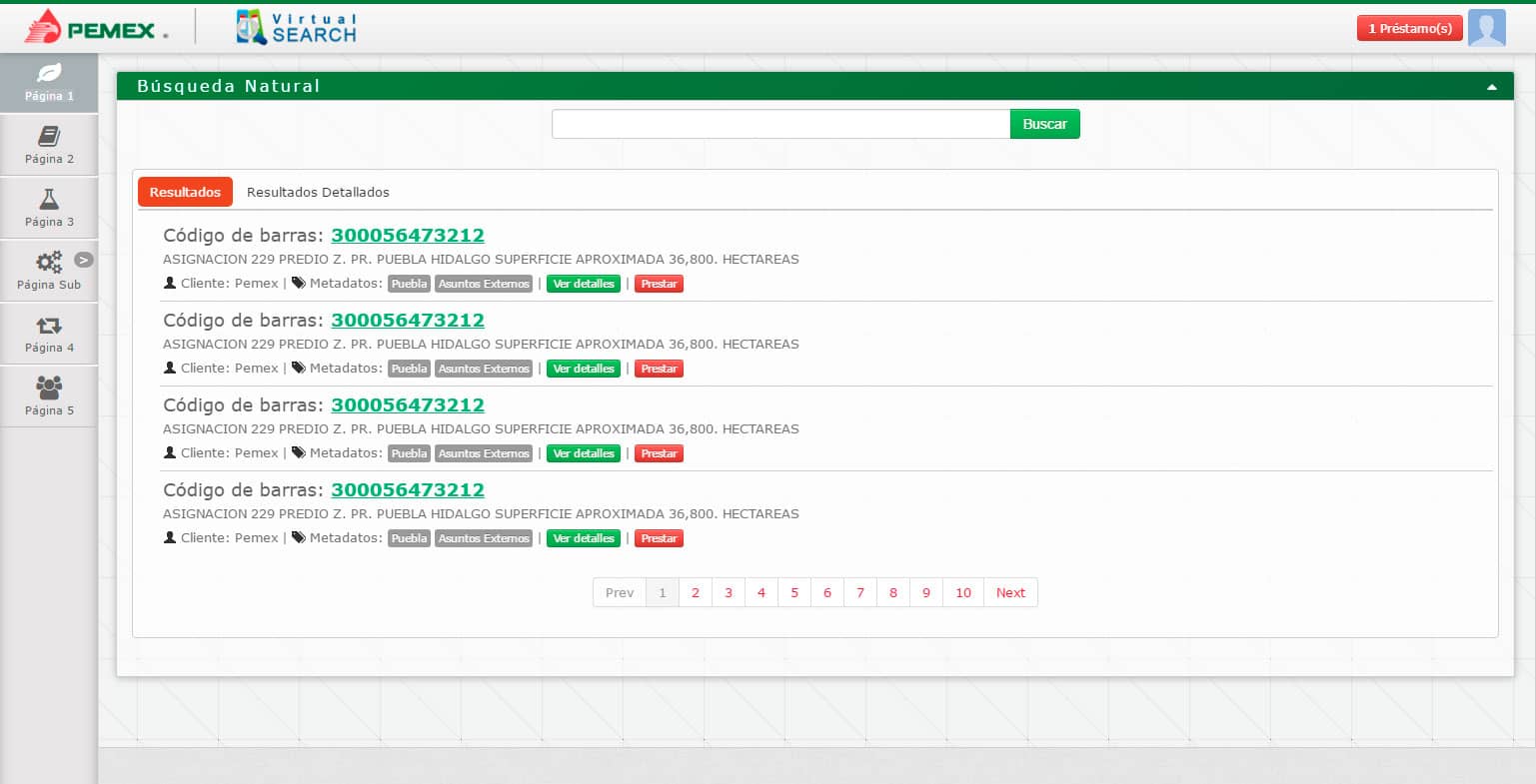The height and width of the screenshot is (784, 1536).
Task: Click the leaf icon for Página 1
Action: 49,73
